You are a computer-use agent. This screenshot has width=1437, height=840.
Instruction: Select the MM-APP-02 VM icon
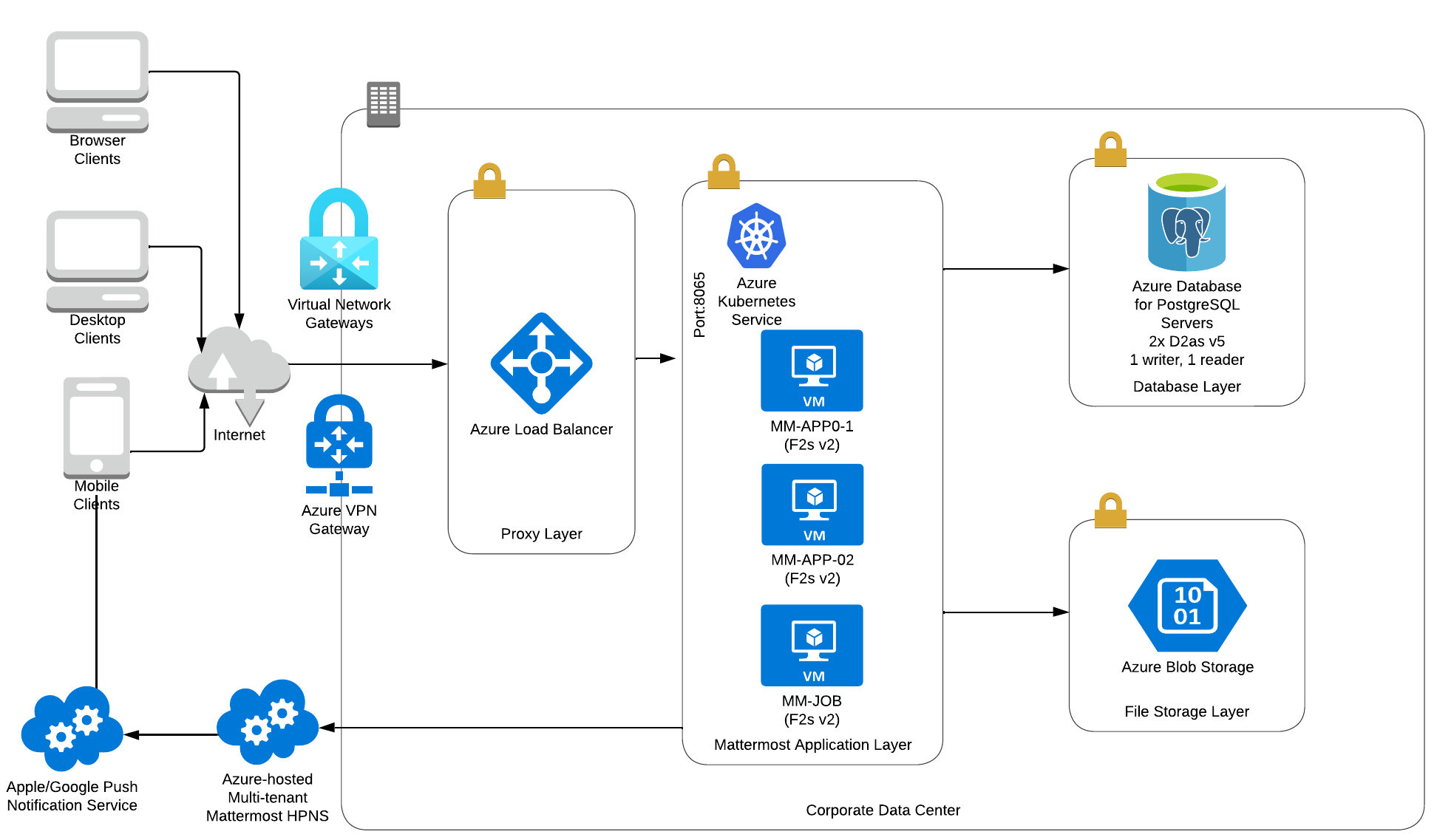(812, 505)
